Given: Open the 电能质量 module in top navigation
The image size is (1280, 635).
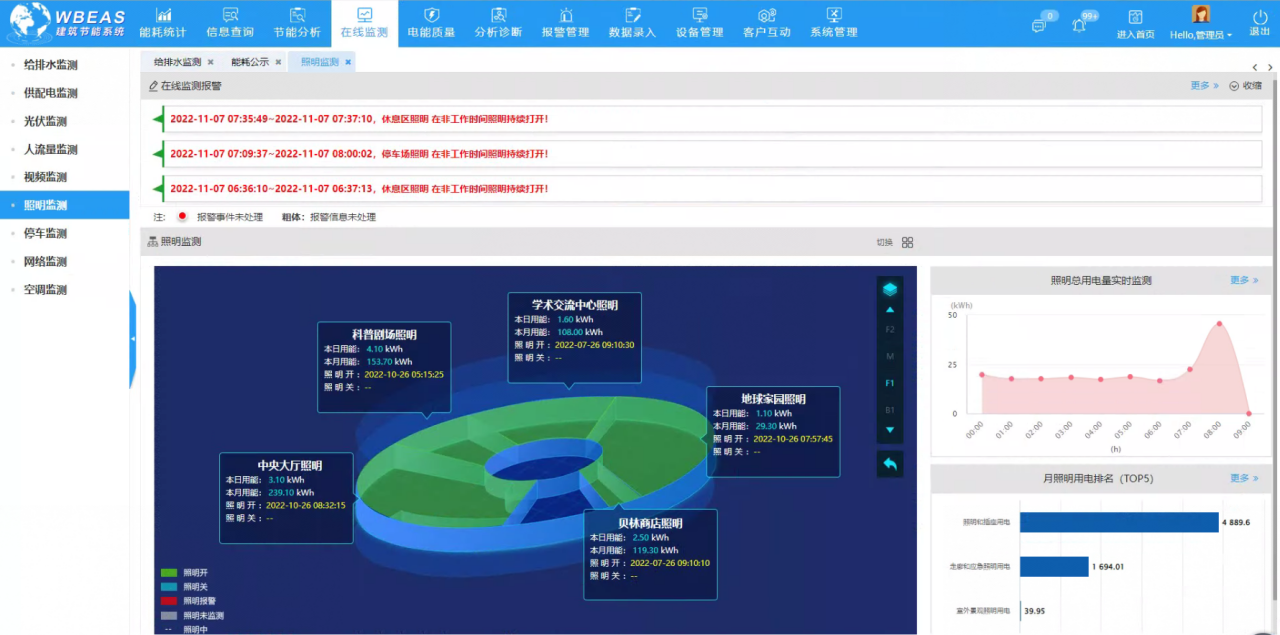Looking at the screenshot, I should [x=431, y=23].
